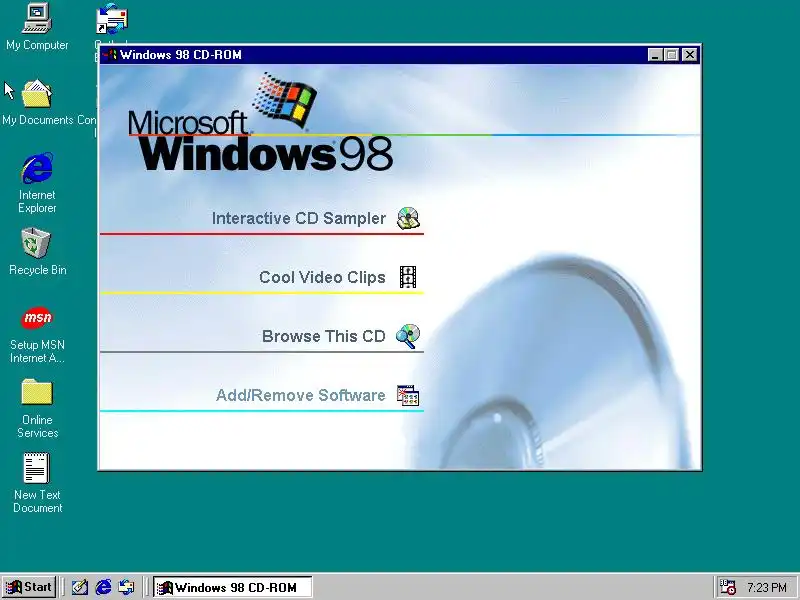Click the 7:23 PM system clock
The height and width of the screenshot is (600, 800).
[767, 587]
